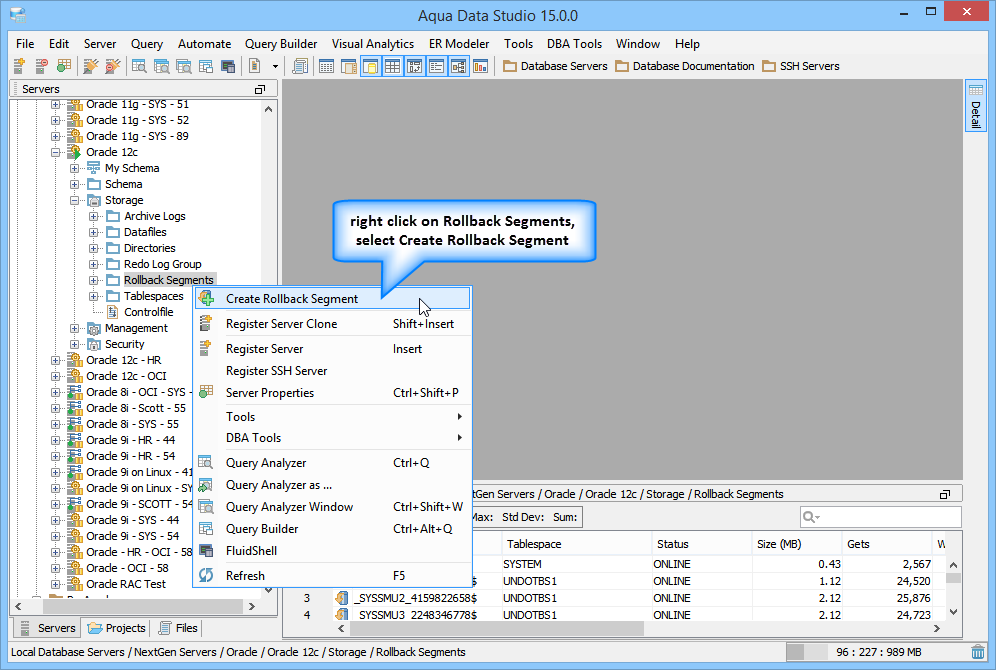Open the File menu
This screenshot has width=996, height=670.
[x=25, y=44]
